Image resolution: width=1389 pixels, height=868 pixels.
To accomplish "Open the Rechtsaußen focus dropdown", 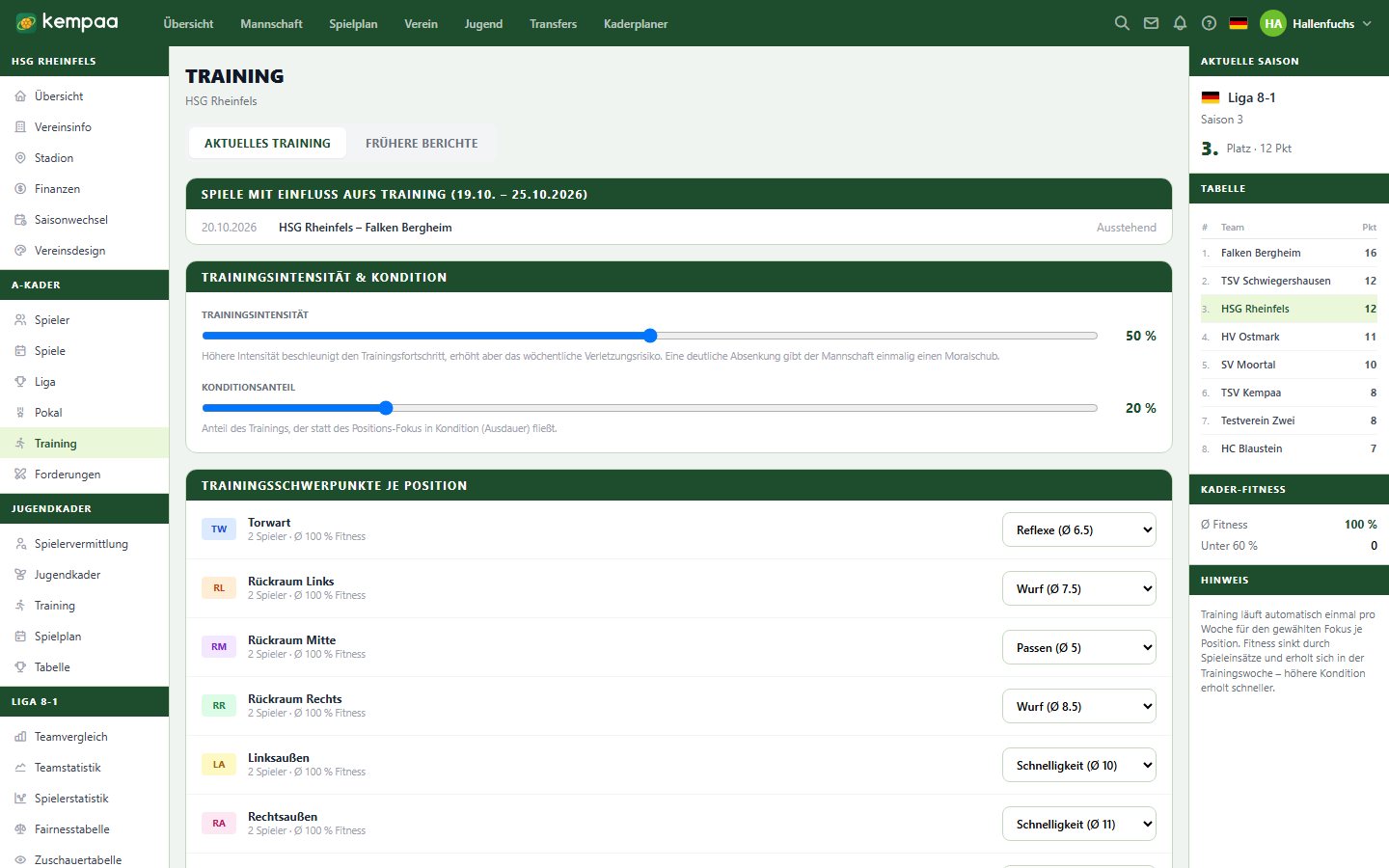I will click(x=1079, y=824).
